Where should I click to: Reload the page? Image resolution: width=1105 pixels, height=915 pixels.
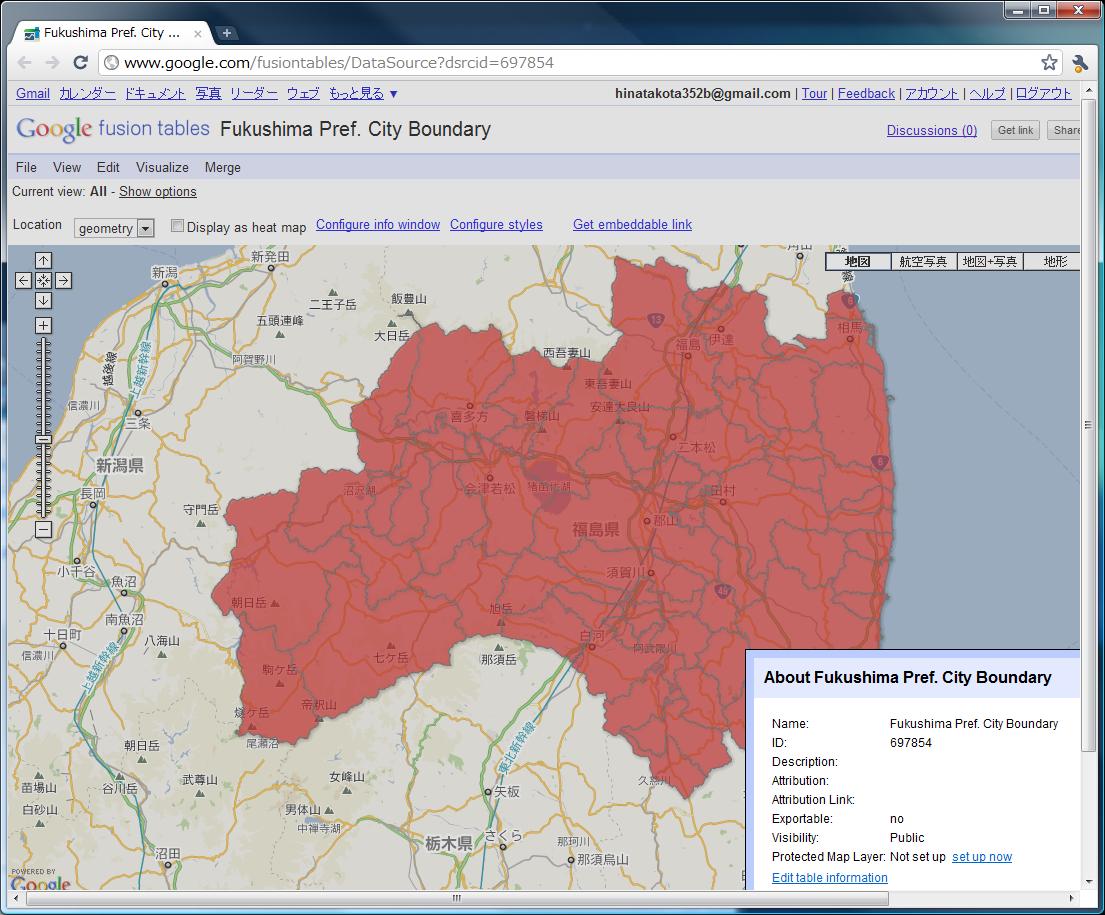tap(80, 63)
